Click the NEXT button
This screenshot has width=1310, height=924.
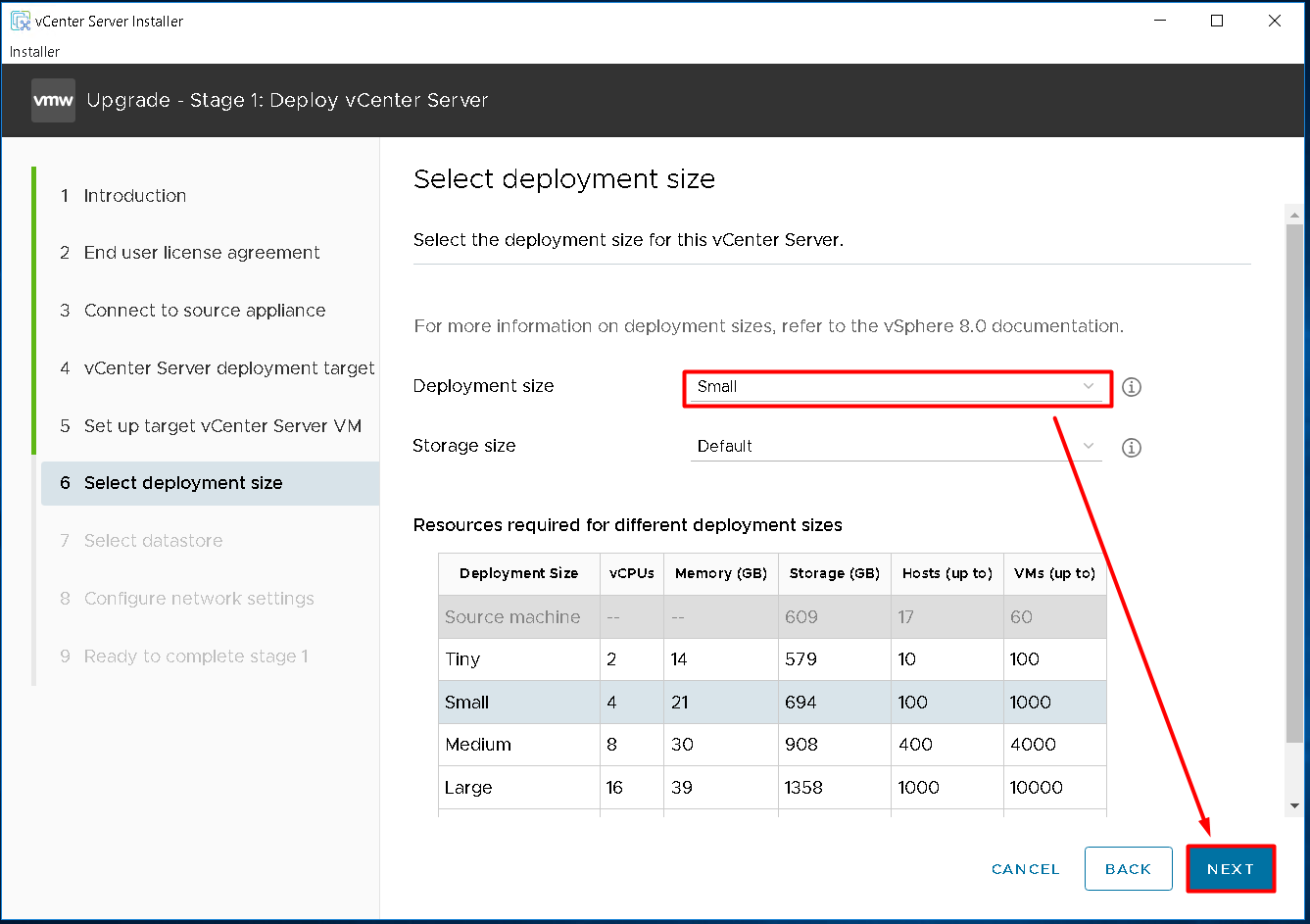[1231, 869]
